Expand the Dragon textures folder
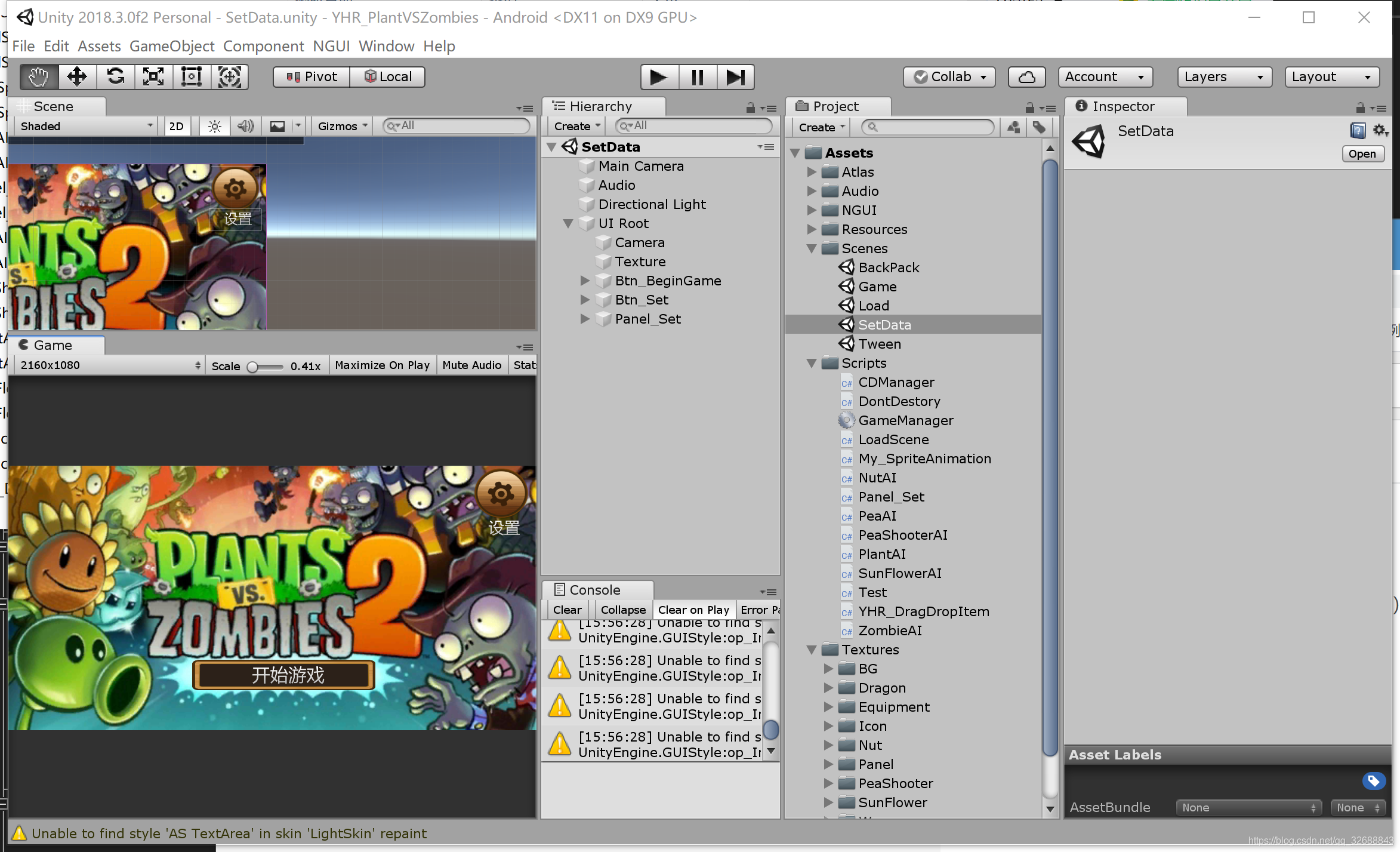Screen dimensions: 1400x852 tap(828, 688)
